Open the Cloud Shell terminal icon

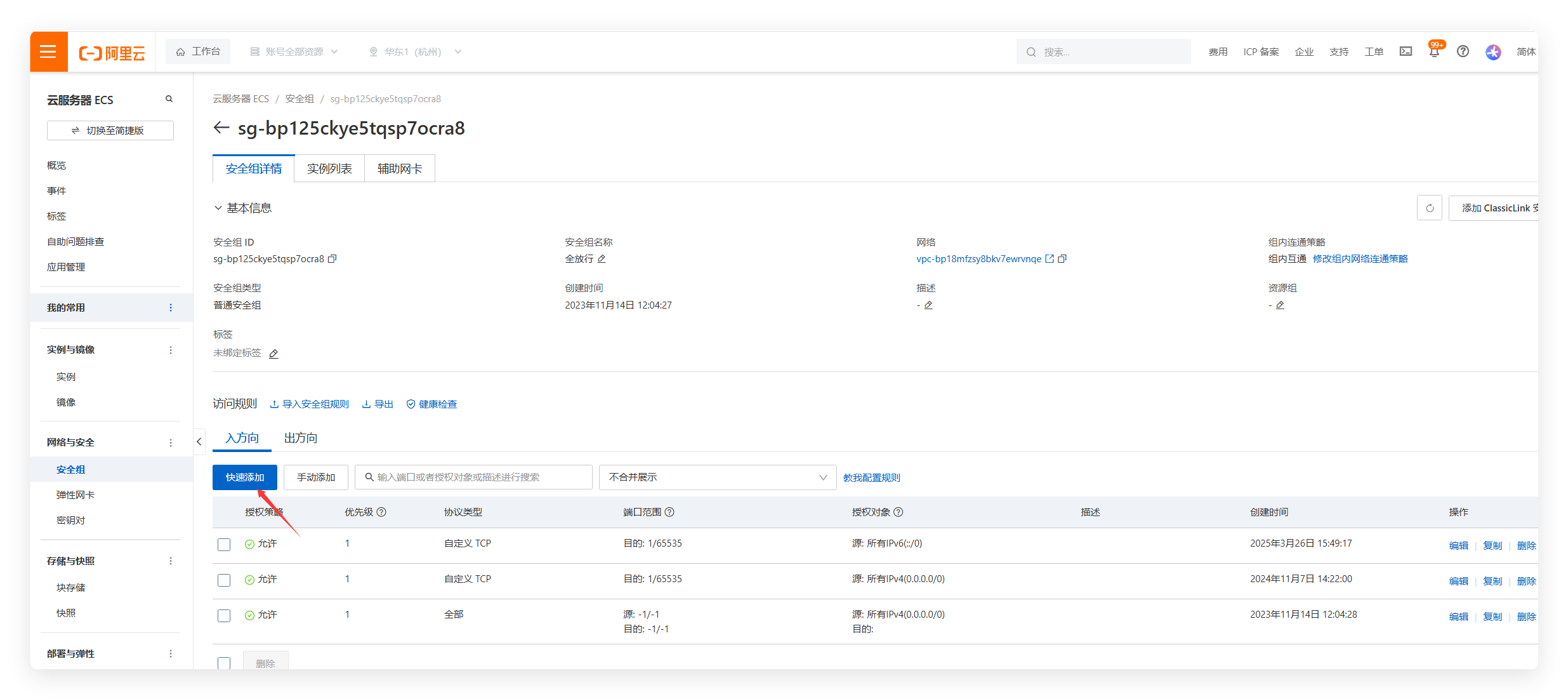[1406, 51]
